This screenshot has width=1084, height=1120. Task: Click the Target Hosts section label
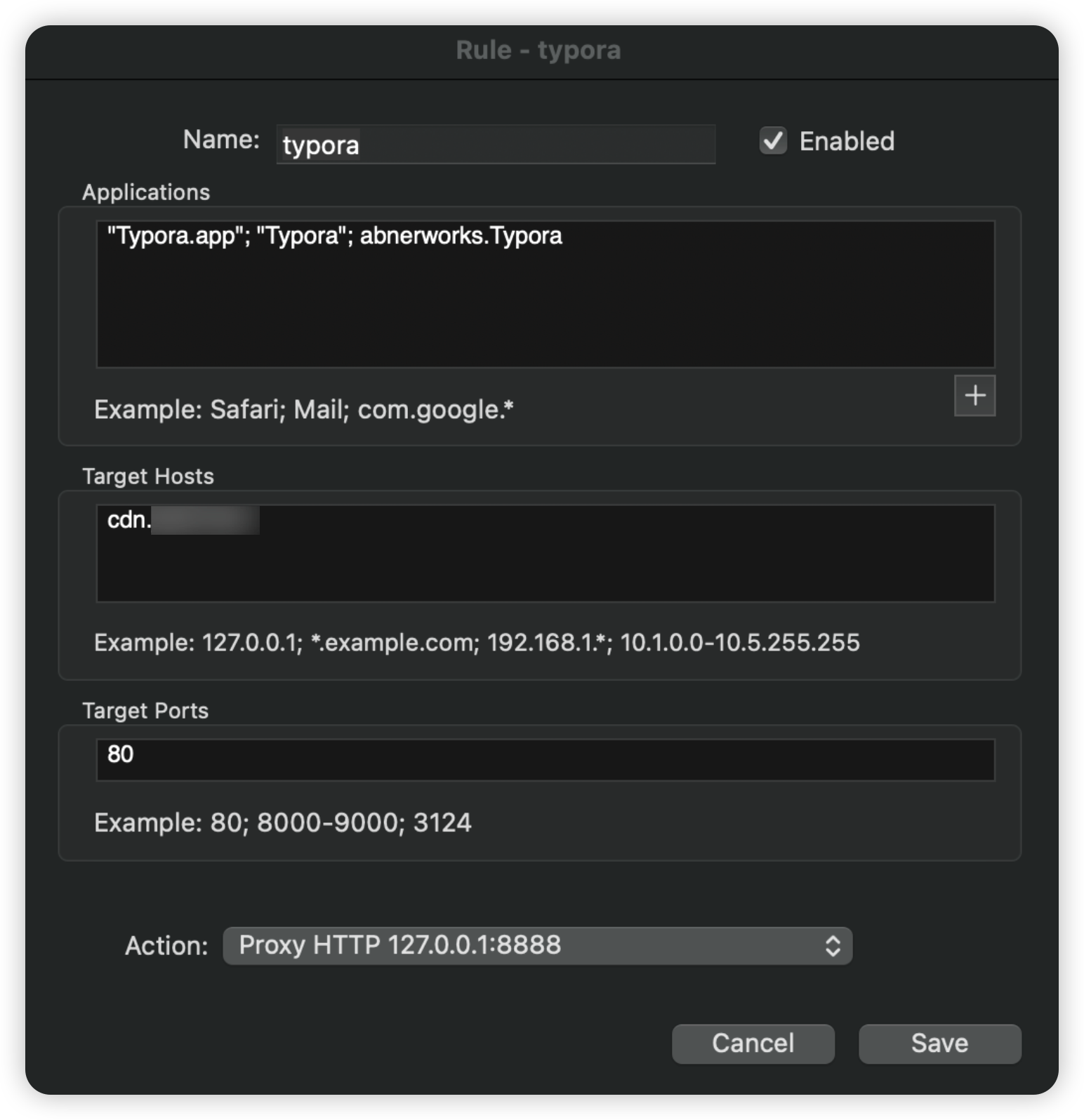(148, 476)
